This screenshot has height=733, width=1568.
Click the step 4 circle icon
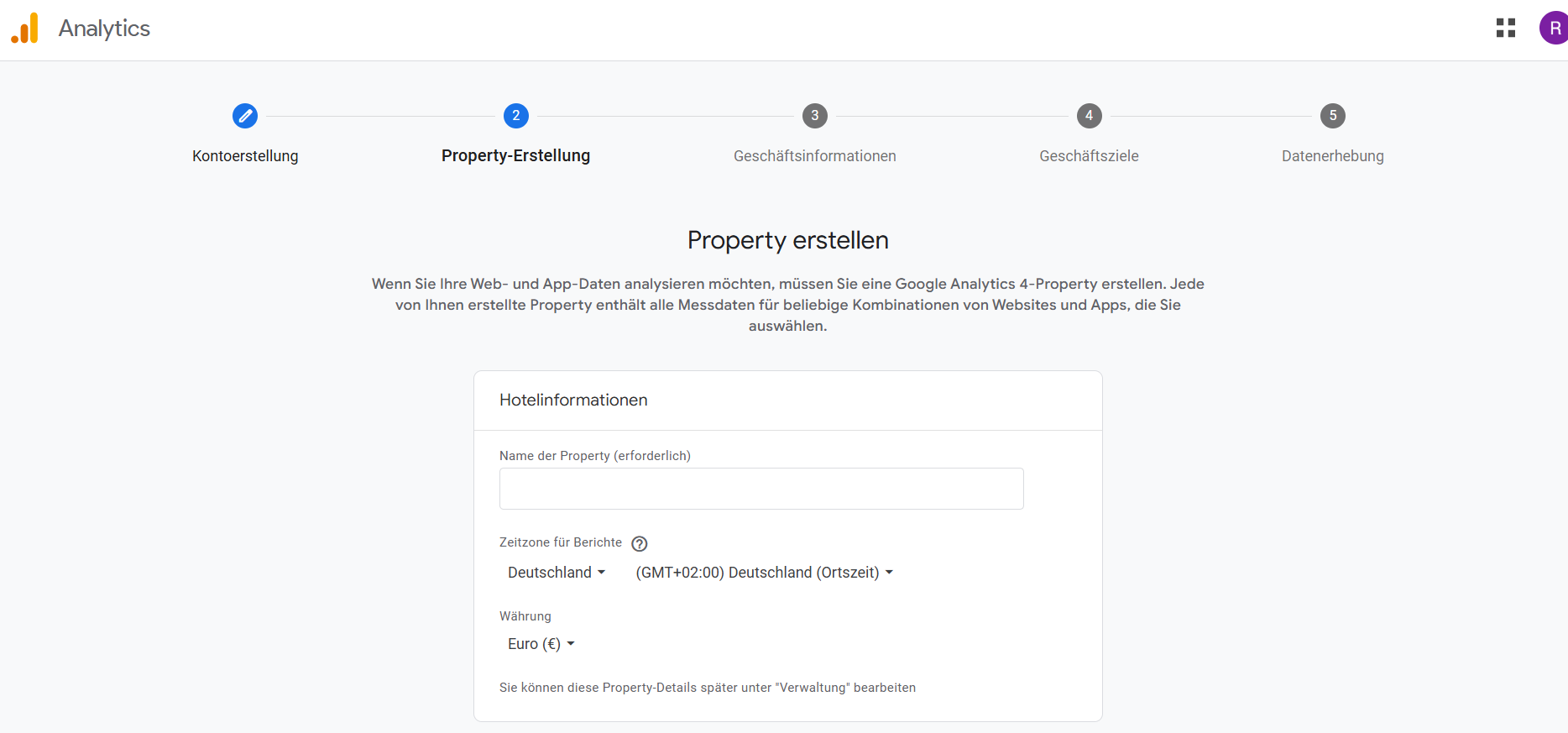1089,116
